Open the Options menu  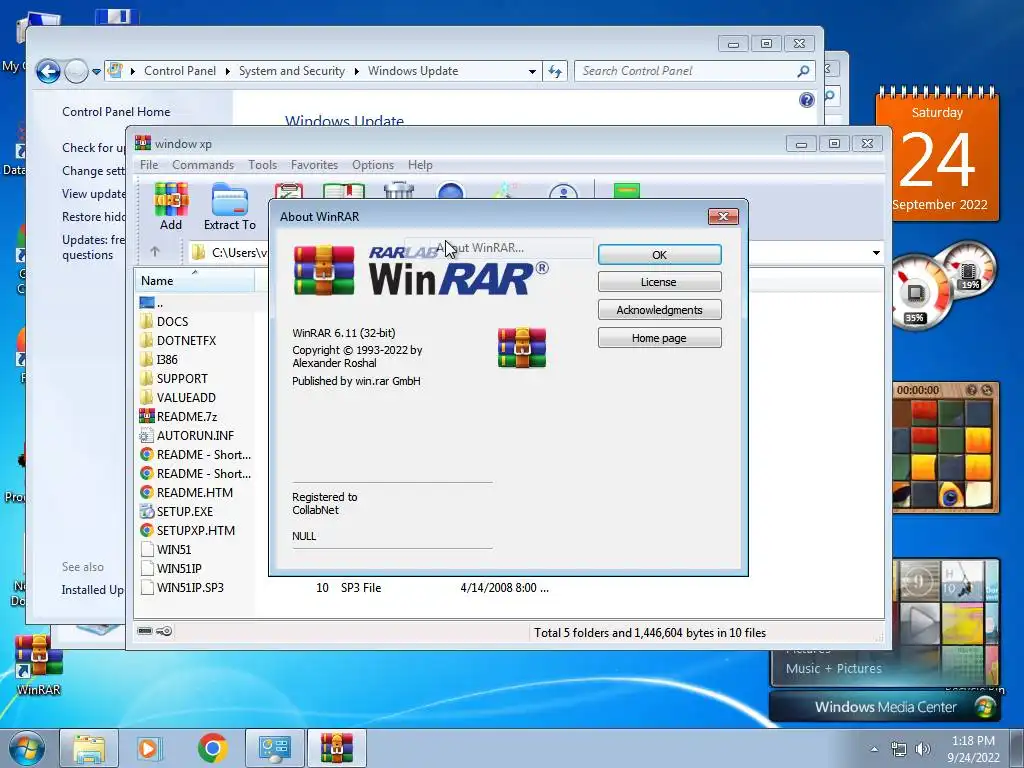click(373, 165)
